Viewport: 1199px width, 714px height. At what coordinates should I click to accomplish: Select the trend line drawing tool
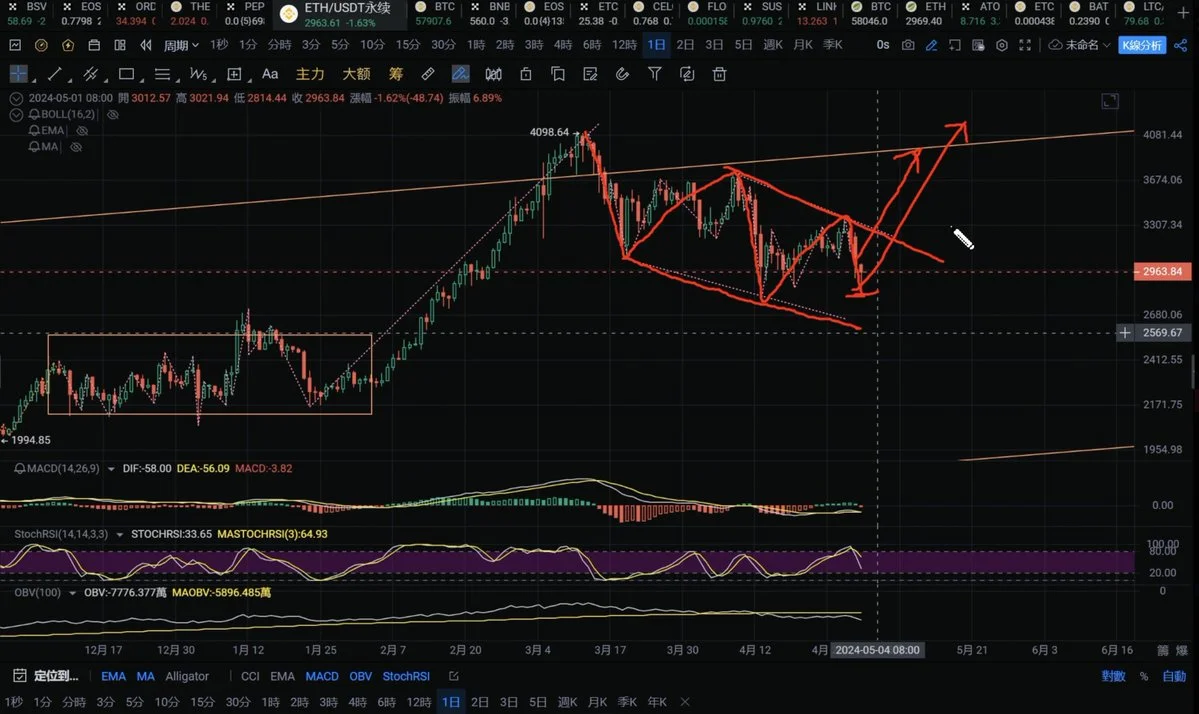tap(54, 74)
